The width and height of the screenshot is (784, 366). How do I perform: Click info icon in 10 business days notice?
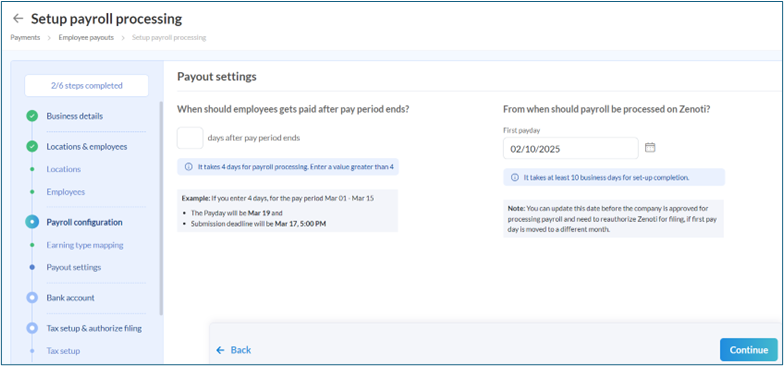(514, 178)
